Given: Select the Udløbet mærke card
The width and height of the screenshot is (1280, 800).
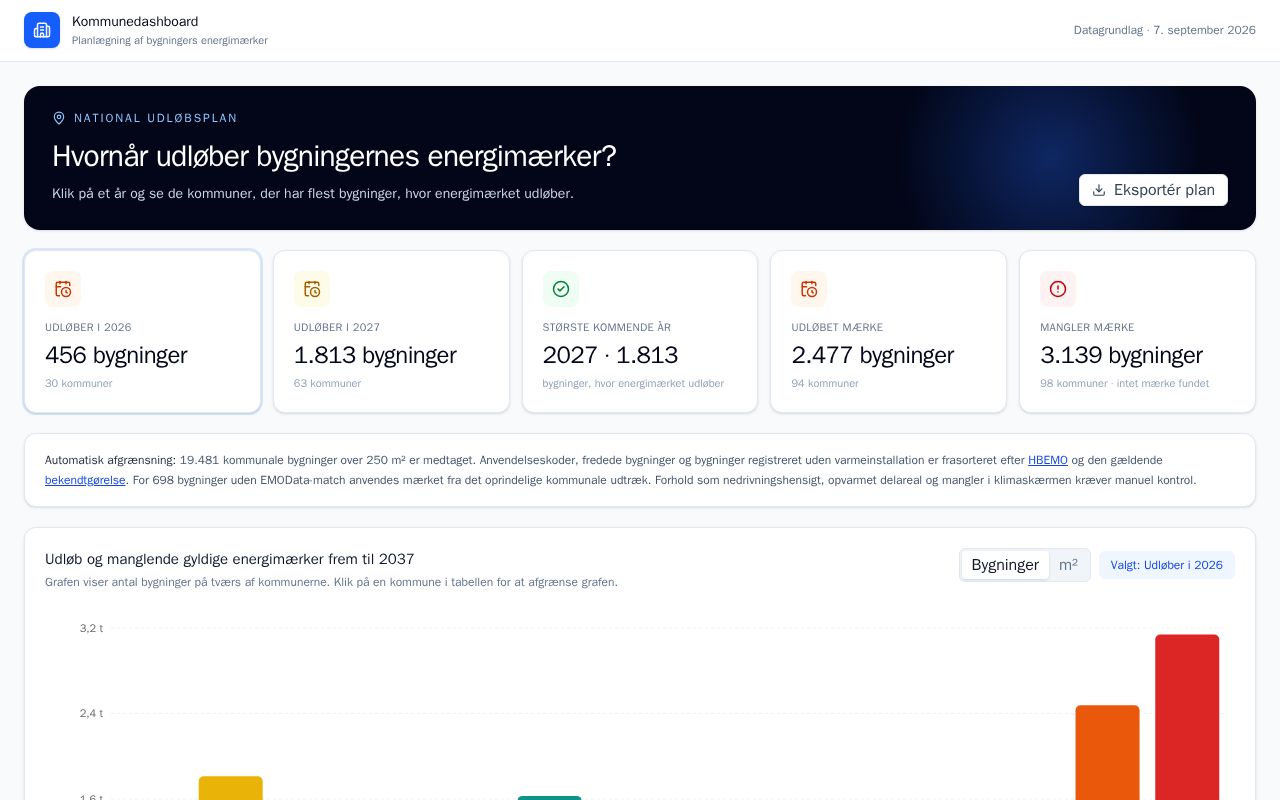Looking at the screenshot, I should (888, 331).
